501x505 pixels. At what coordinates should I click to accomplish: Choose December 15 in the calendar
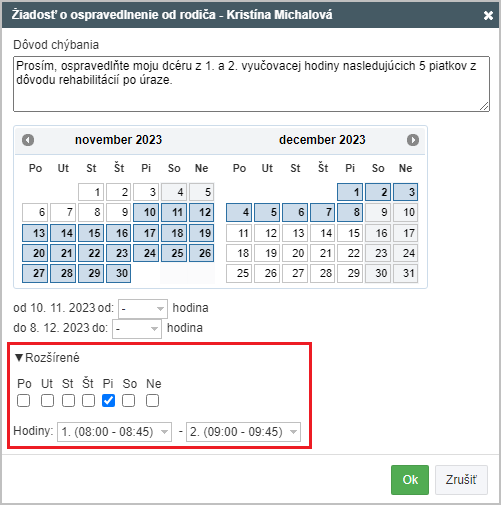350,233
